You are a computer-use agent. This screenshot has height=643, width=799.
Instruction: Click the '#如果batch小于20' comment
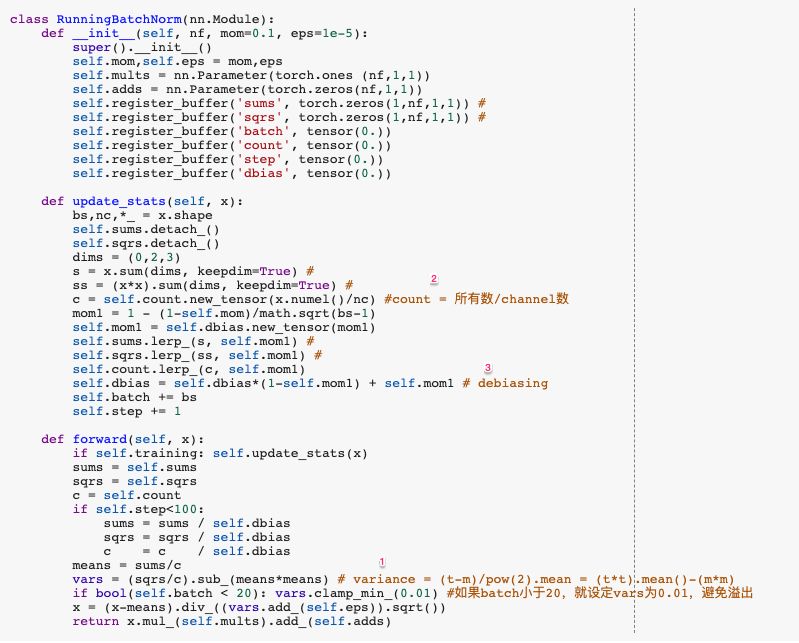599,594
